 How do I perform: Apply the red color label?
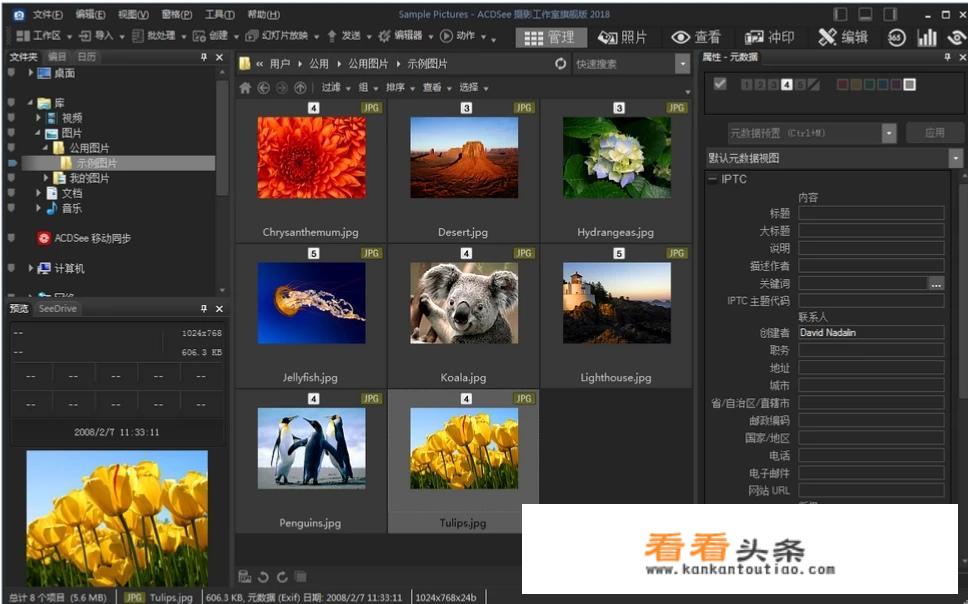[x=842, y=85]
